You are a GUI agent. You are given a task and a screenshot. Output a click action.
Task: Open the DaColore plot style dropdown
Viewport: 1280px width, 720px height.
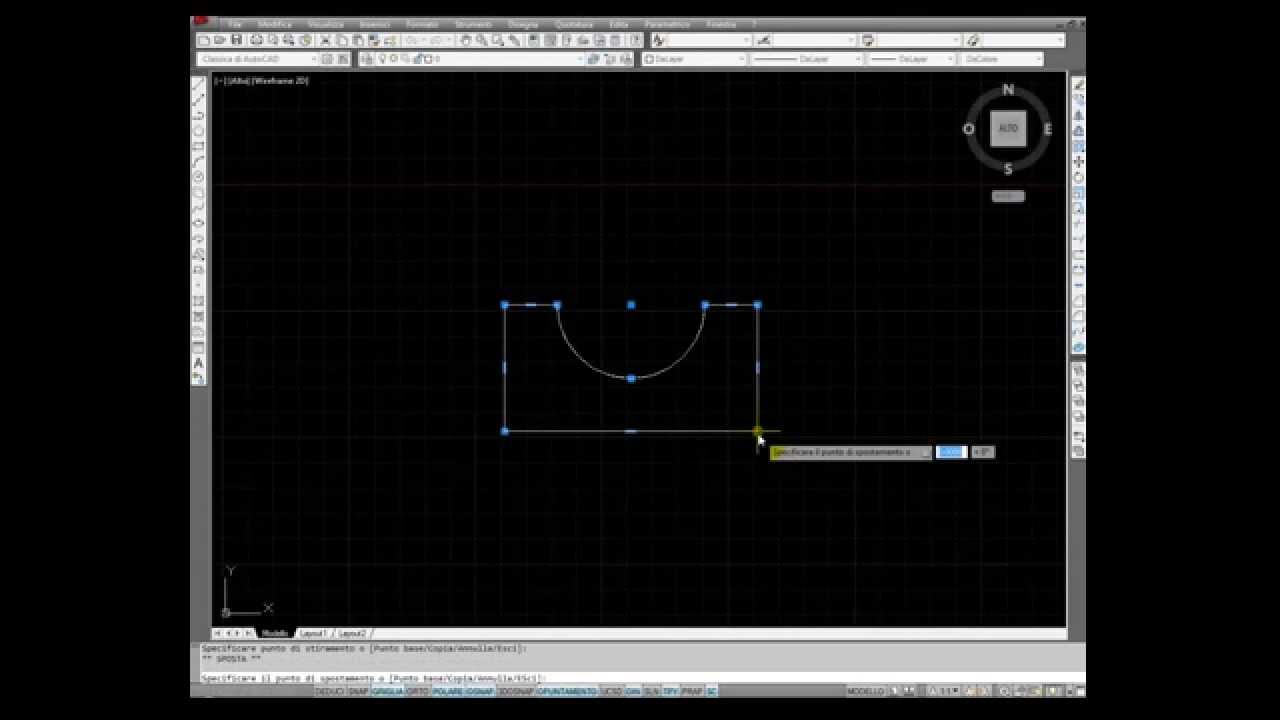[1001, 59]
